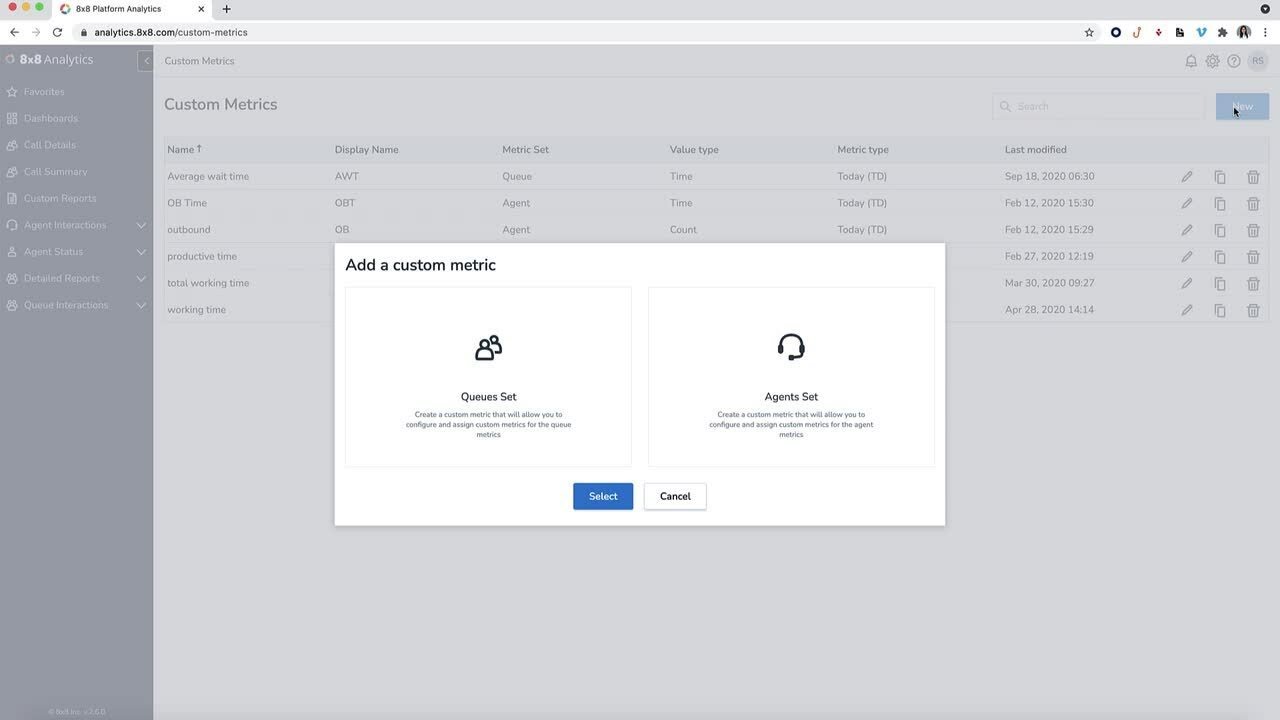Viewport: 1280px width, 720px height.
Task: Expand Agent Interactions section
Action: click(x=76, y=225)
